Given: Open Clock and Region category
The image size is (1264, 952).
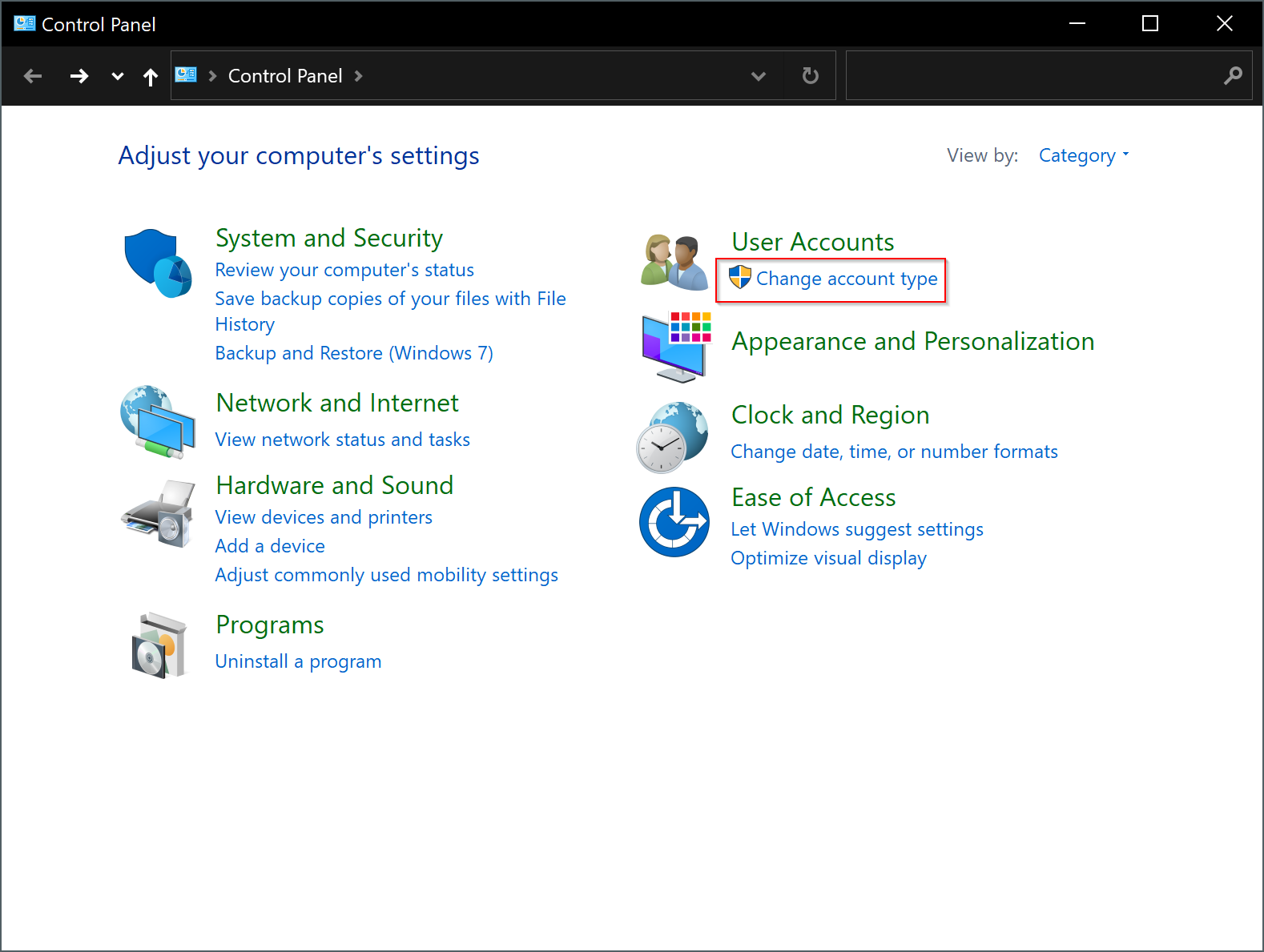Looking at the screenshot, I should pos(830,415).
